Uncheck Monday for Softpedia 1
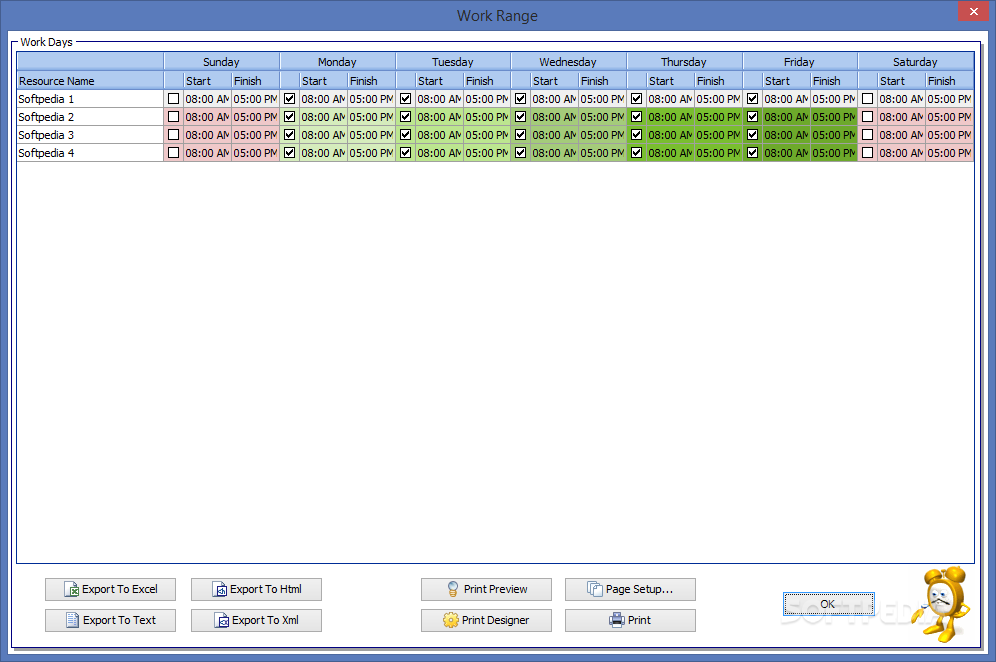The image size is (996, 662). click(290, 99)
